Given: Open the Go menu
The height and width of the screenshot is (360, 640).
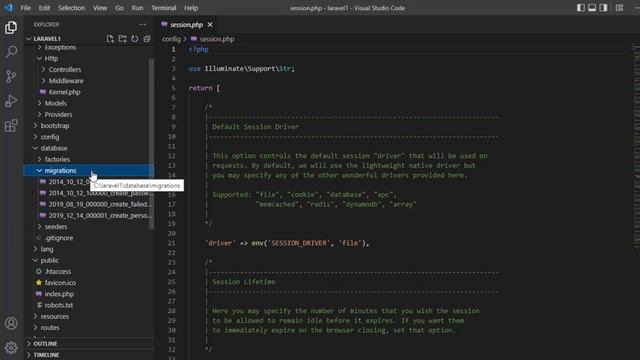Looking at the screenshot, I should pos(119,8).
